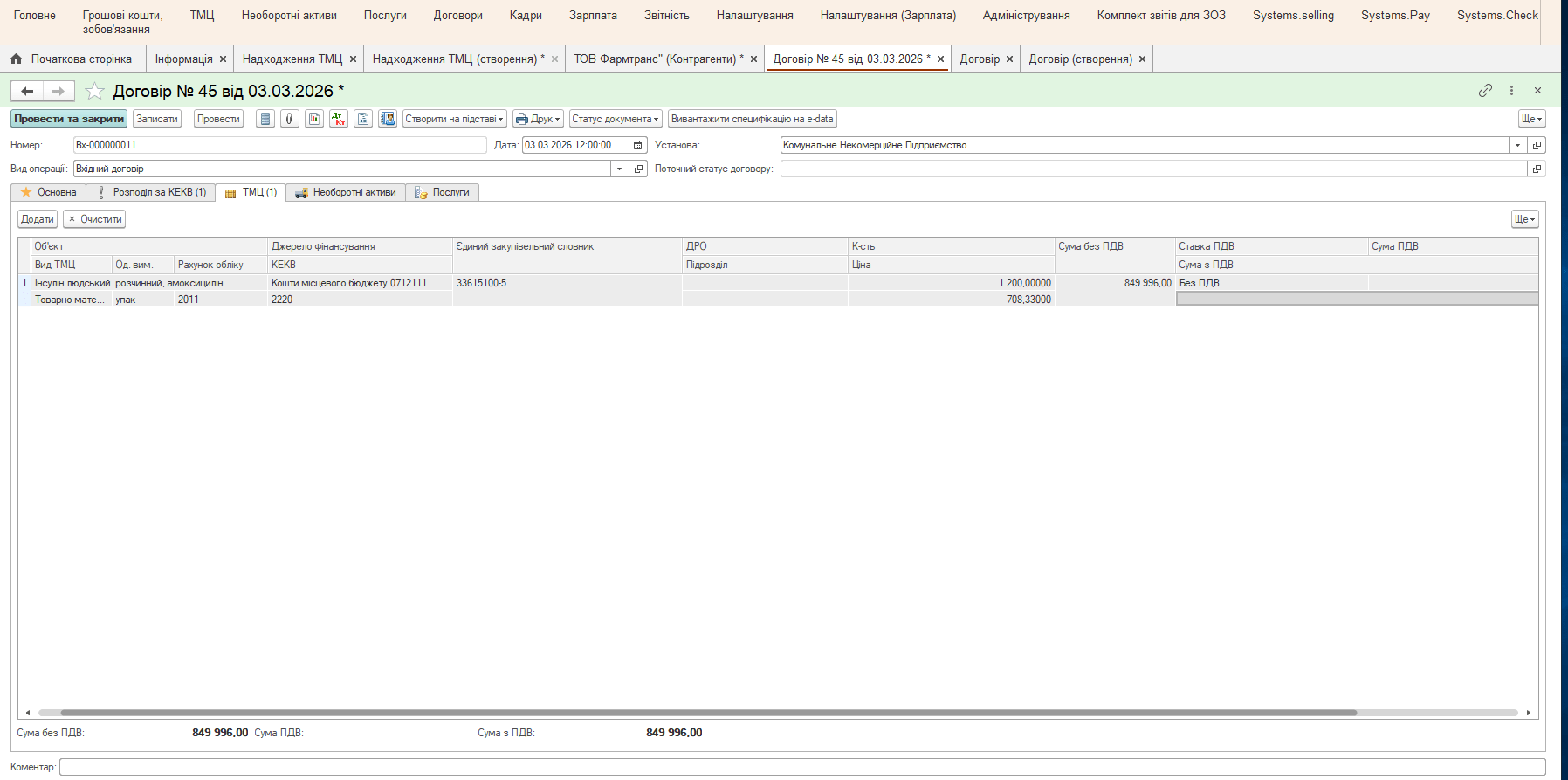Click the back navigation arrow
The image size is (1568, 780).
click(27, 91)
